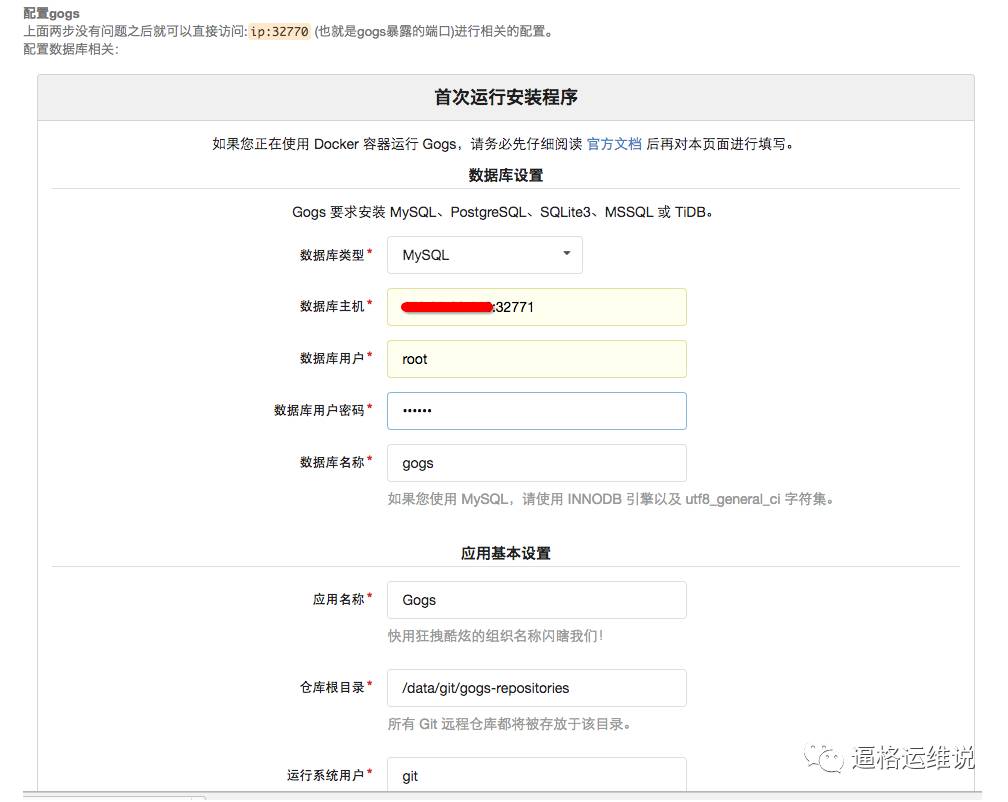This screenshot has height=802, width=1008.
Task: Click the 数据库类型 label
Action: (x=332, y=255)
